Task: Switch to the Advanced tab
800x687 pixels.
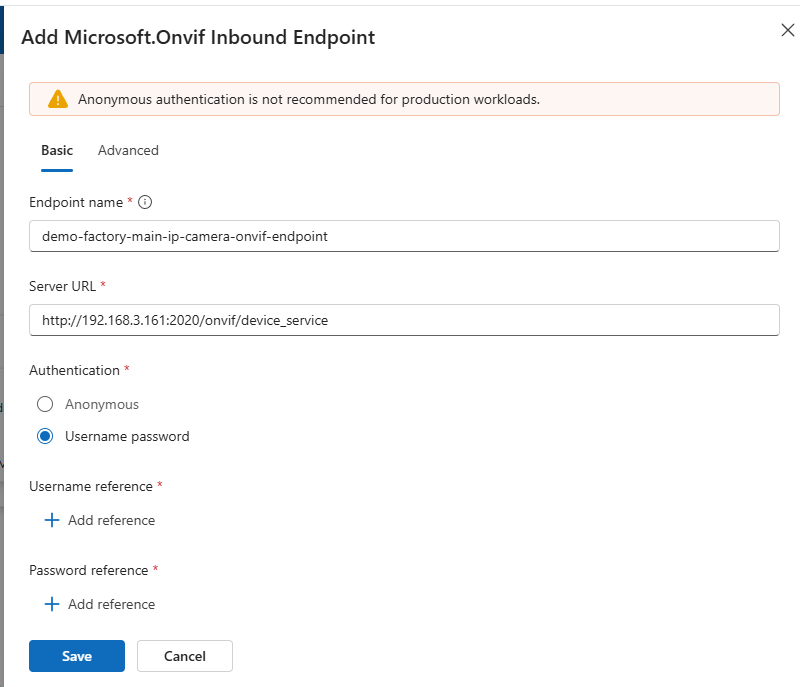Action: [x=128, y=150]
